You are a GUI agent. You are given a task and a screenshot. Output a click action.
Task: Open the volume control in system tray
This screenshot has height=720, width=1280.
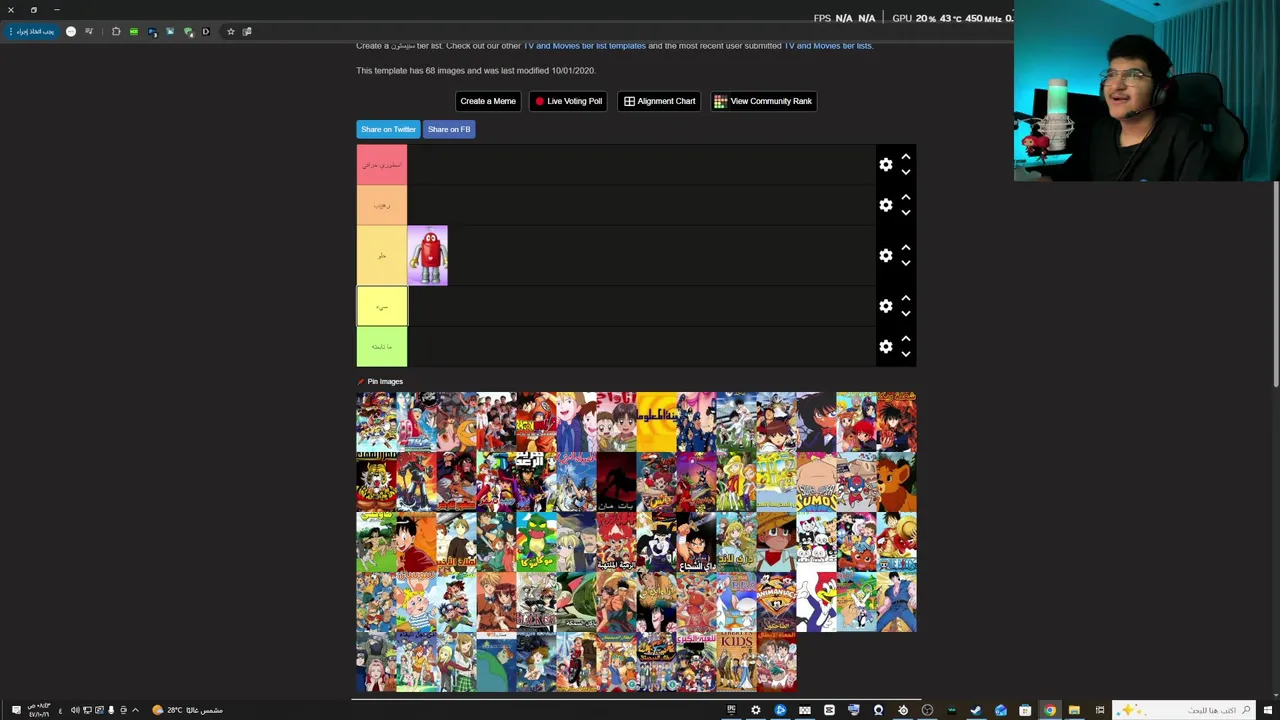pos(74,710)
